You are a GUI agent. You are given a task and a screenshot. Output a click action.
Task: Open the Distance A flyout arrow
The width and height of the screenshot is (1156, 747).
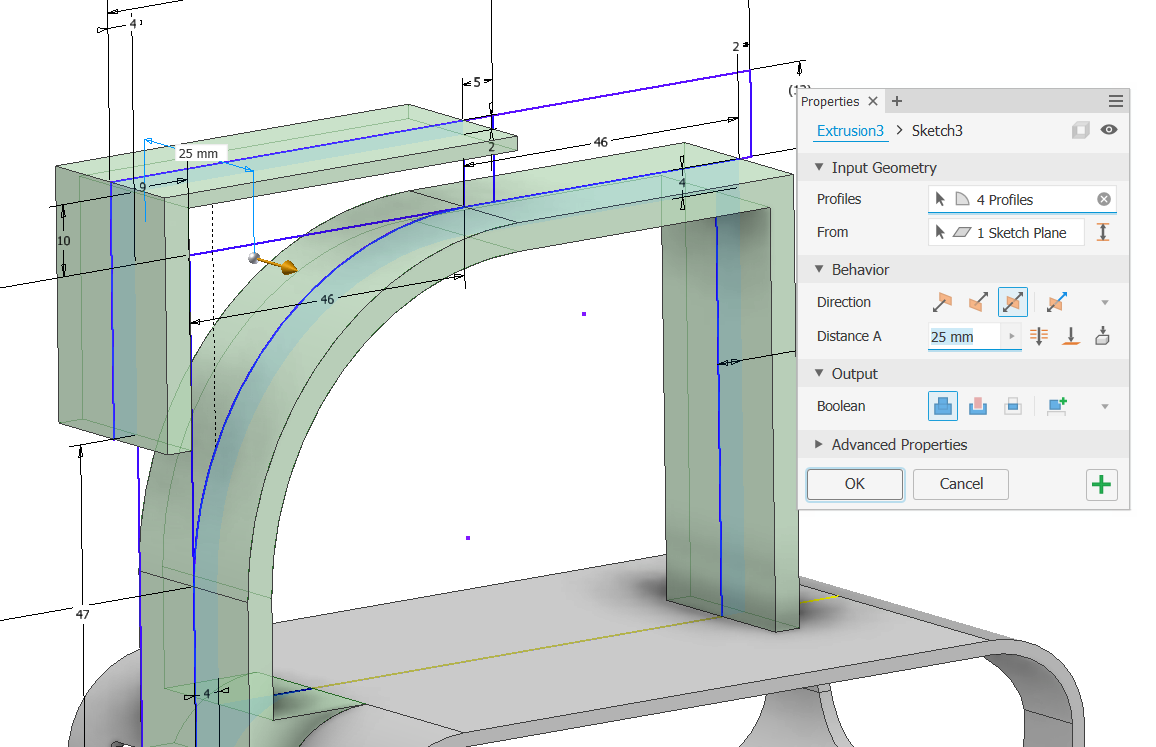[x=1012, y=337]
